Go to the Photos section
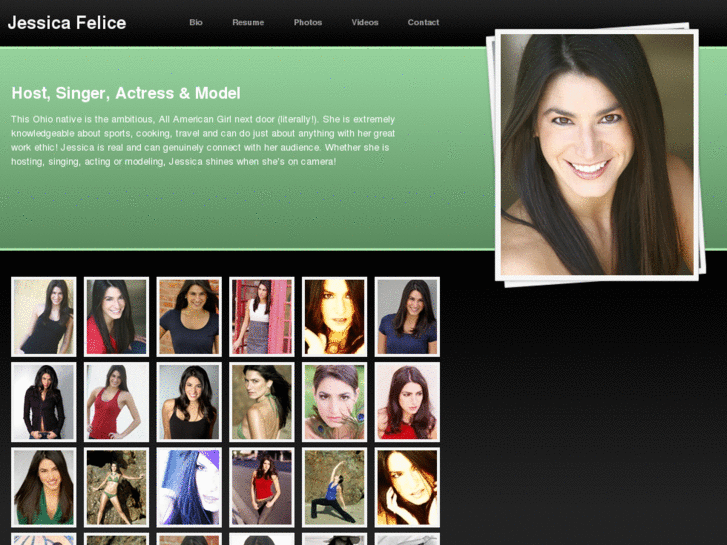This screenshot has width=727, height=545. [x=308, y=22]
